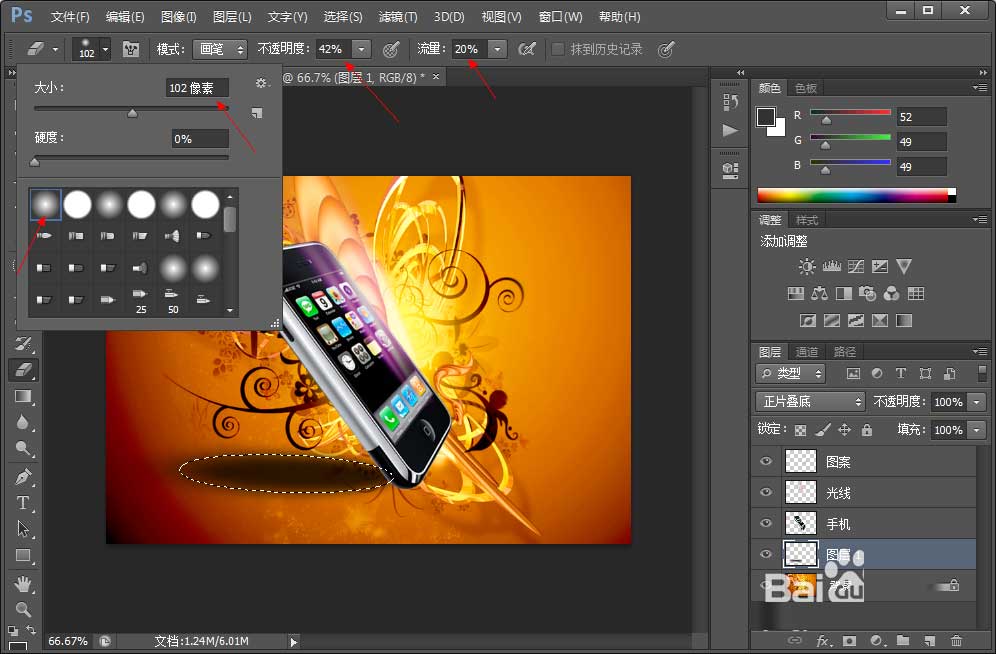This screenshot has height=654, width=996.
Task: Select the Path Selection tool
Action: click(x=23, y=529)
